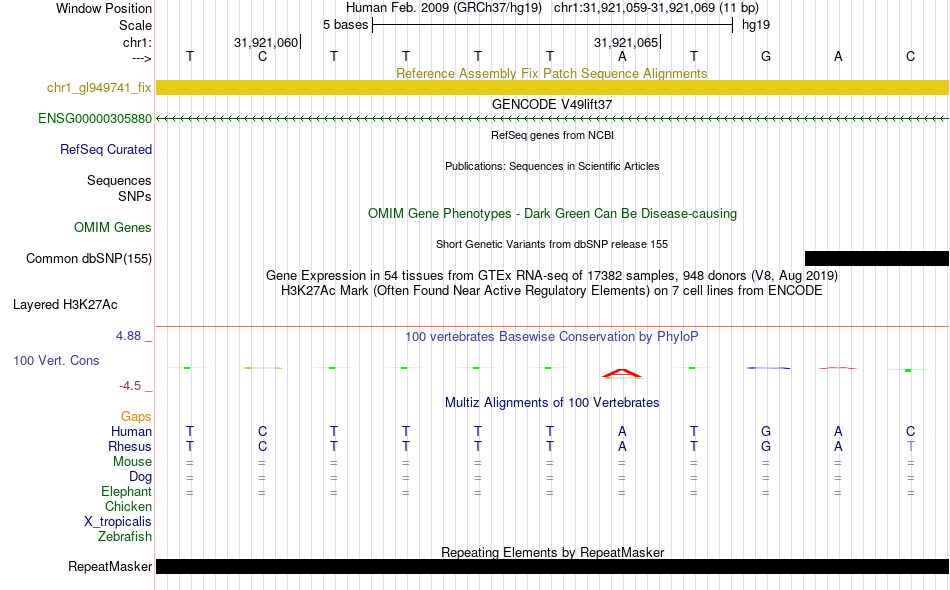Open the GENCODE V49lift37 track title
The image size is (950, 590).
coord(551,104)
